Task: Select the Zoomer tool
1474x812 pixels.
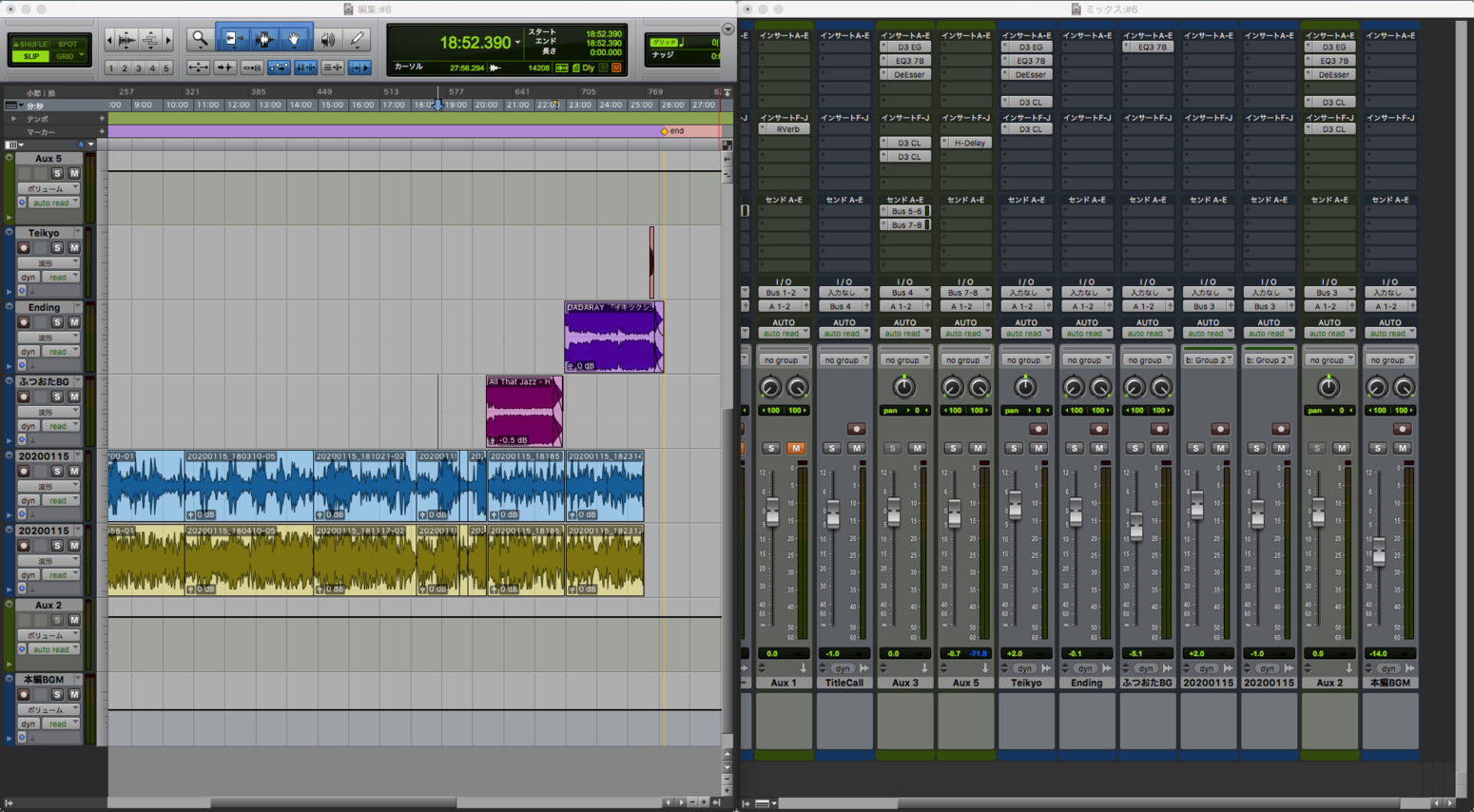Action: [x=200, y=39]
